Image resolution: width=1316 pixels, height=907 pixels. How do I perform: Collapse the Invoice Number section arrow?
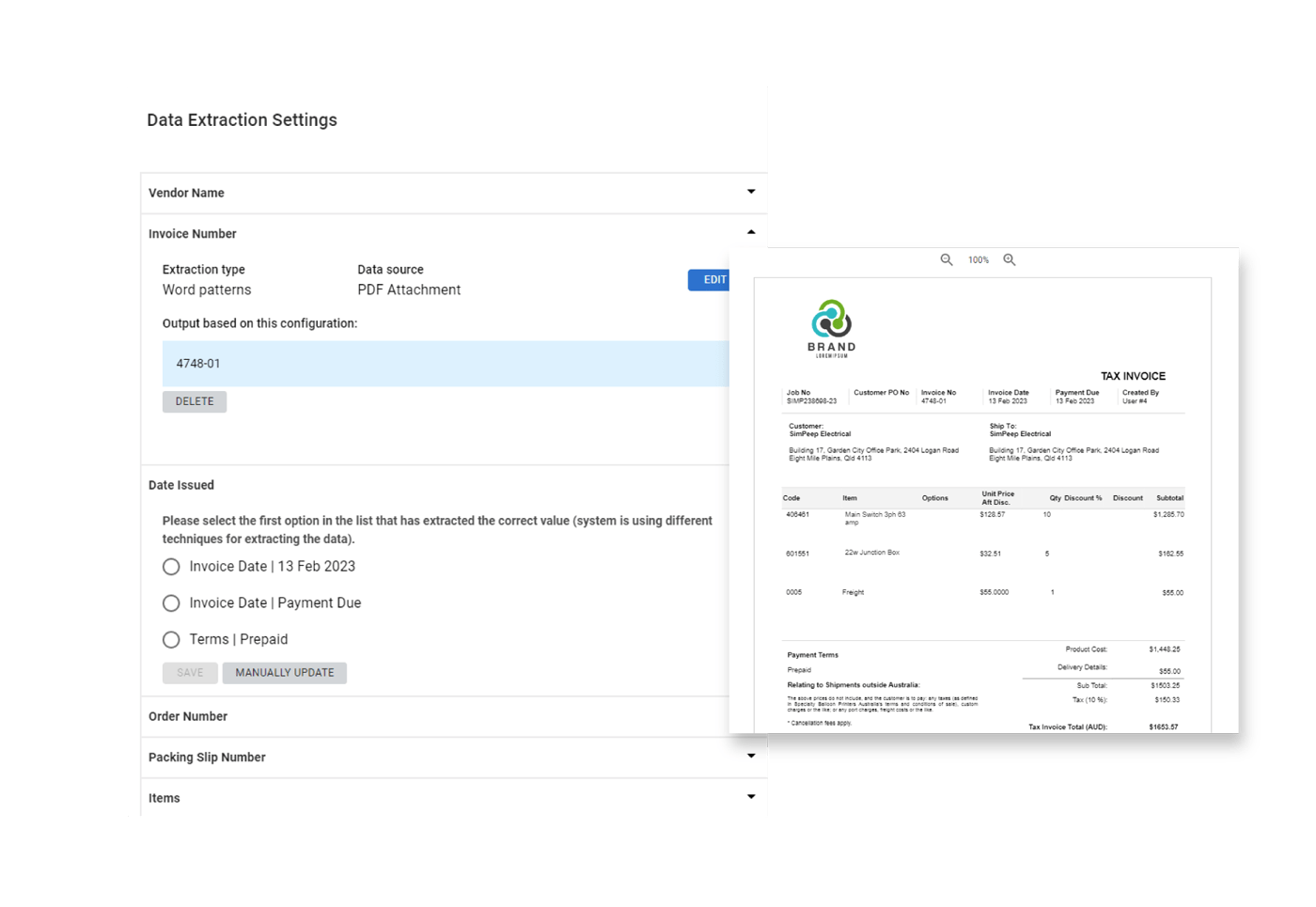click(751, 232)
